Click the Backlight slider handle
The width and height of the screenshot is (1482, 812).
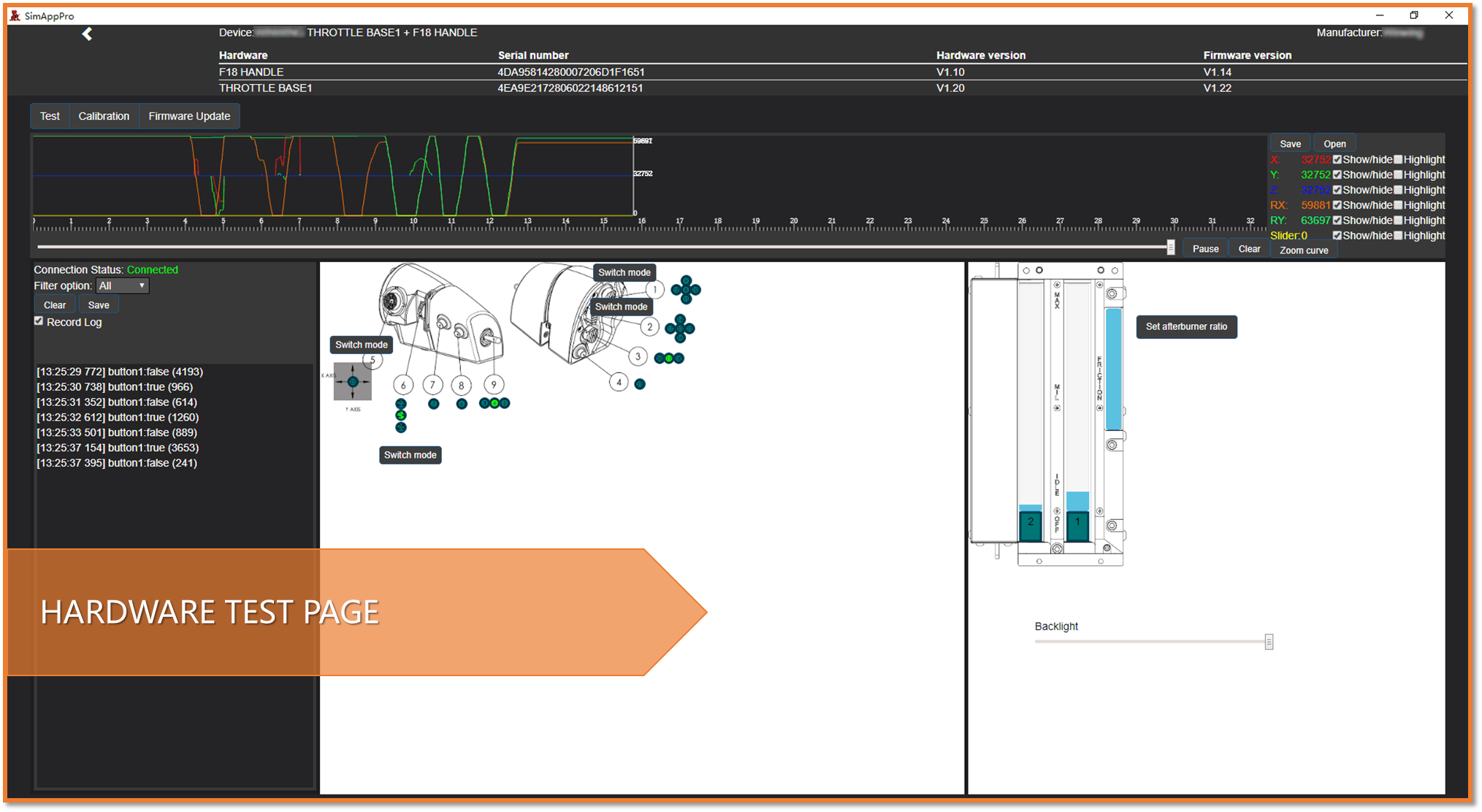(x=1269, y=641)
